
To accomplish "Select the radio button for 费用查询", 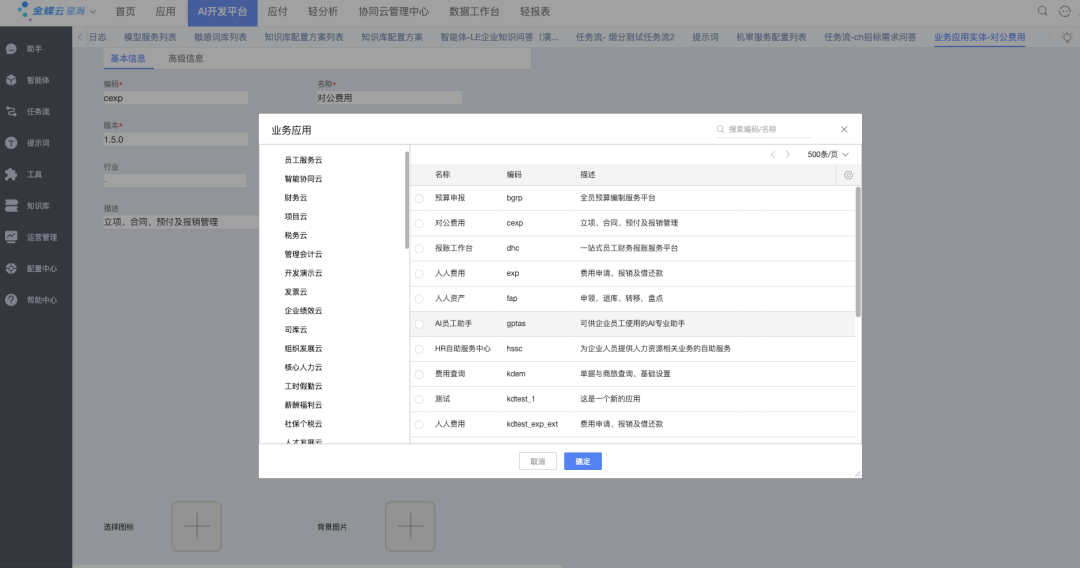I will [419, 375].
